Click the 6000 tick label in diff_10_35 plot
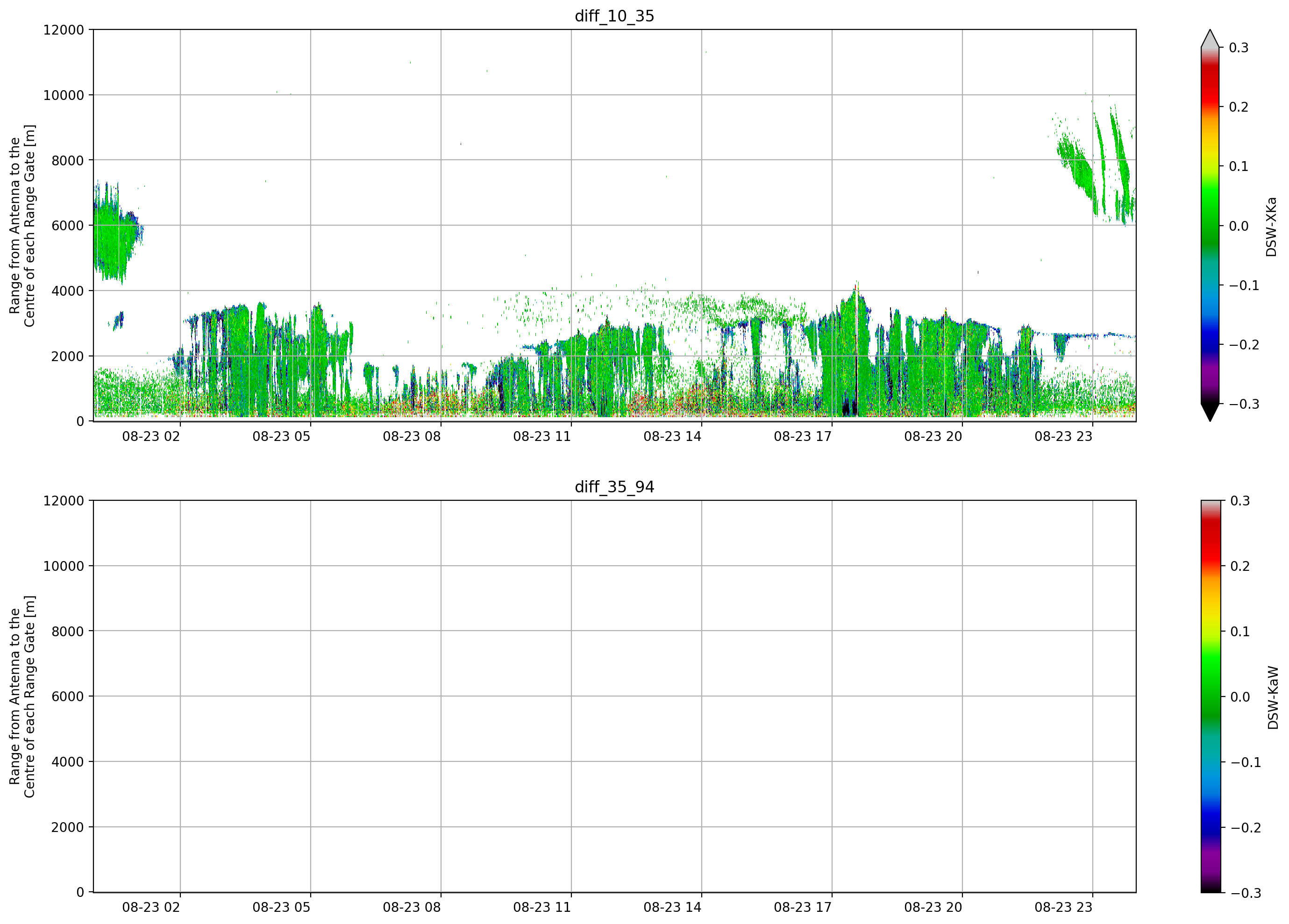The width and height of the screenshot is (1289, 924). coord(68,226)
